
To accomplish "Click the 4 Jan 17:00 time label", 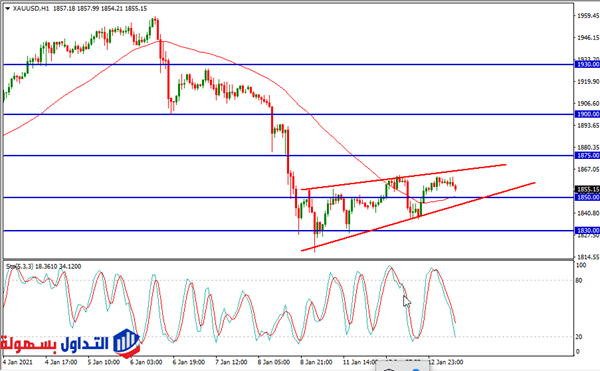I will (61, 362).
